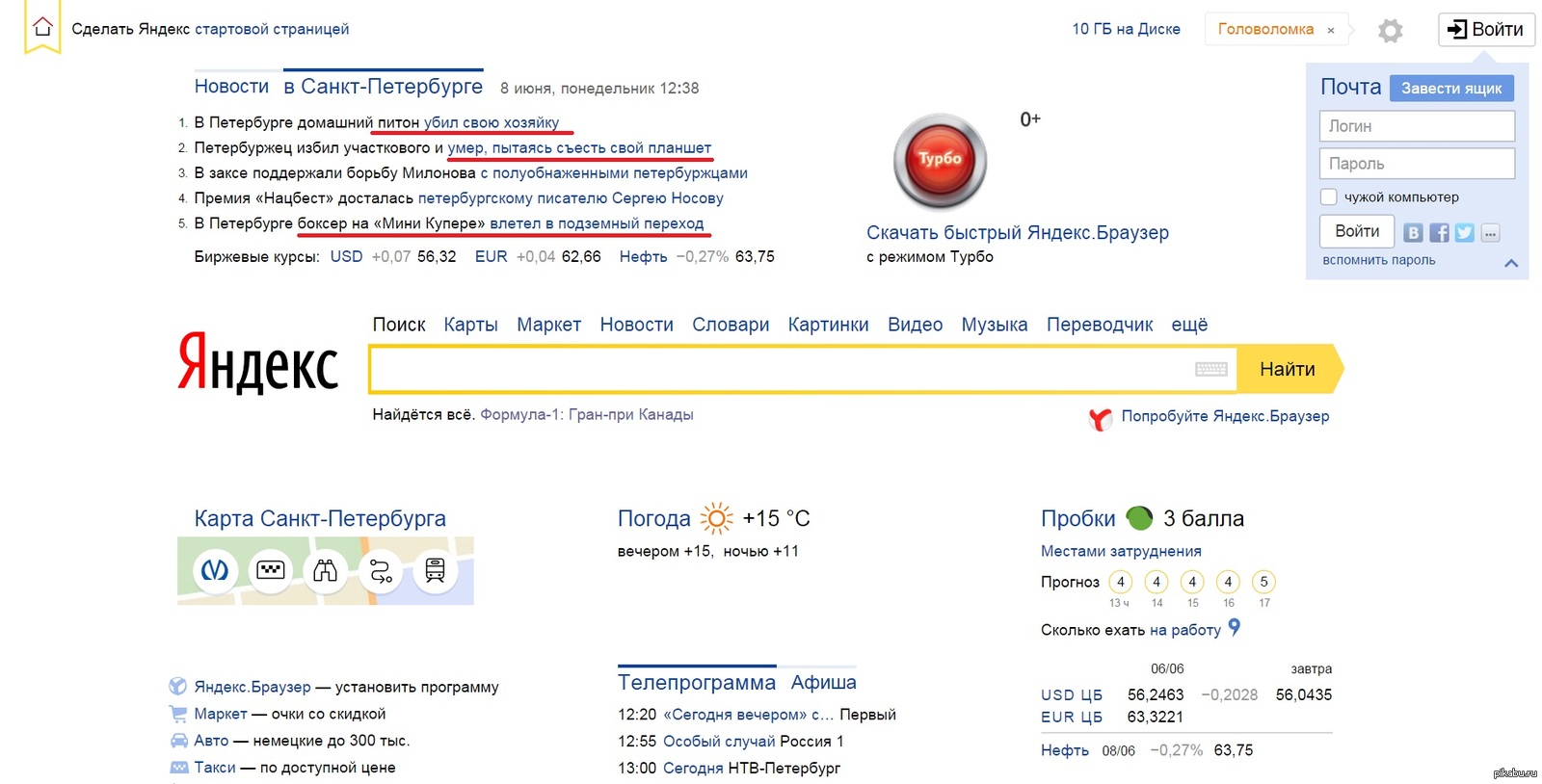
Task: Click forecast circle for 17 hours
Action: point(1263,582)
